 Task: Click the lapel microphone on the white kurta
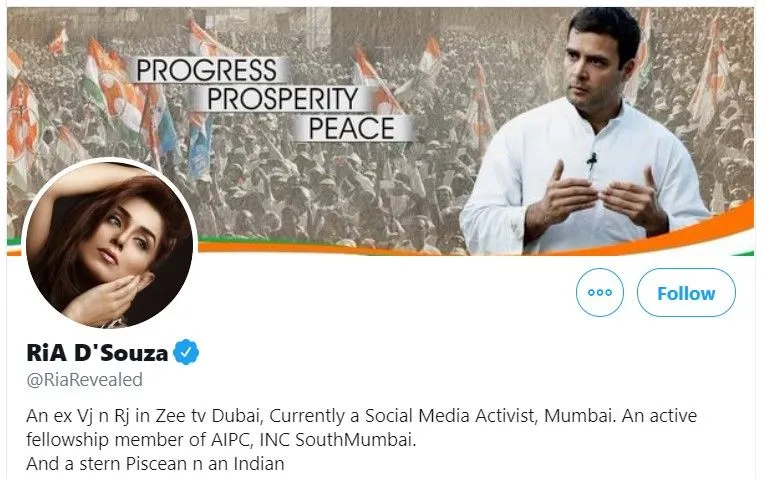[592, 159]
